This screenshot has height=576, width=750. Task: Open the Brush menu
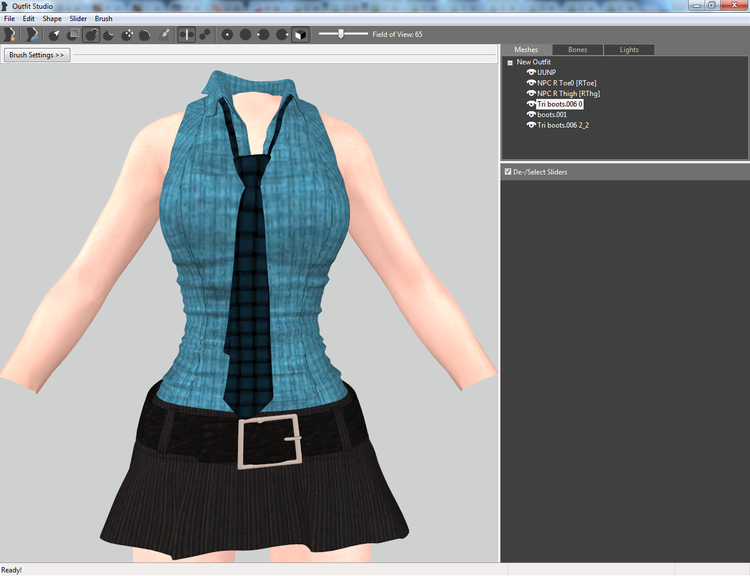pyautogui.click(x=103, y=19)
